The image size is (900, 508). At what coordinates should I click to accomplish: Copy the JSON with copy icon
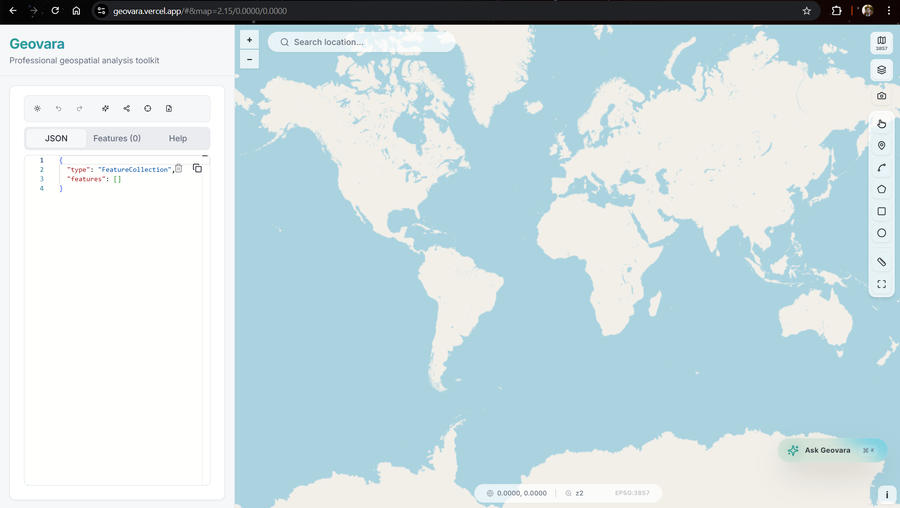point(197,168)
